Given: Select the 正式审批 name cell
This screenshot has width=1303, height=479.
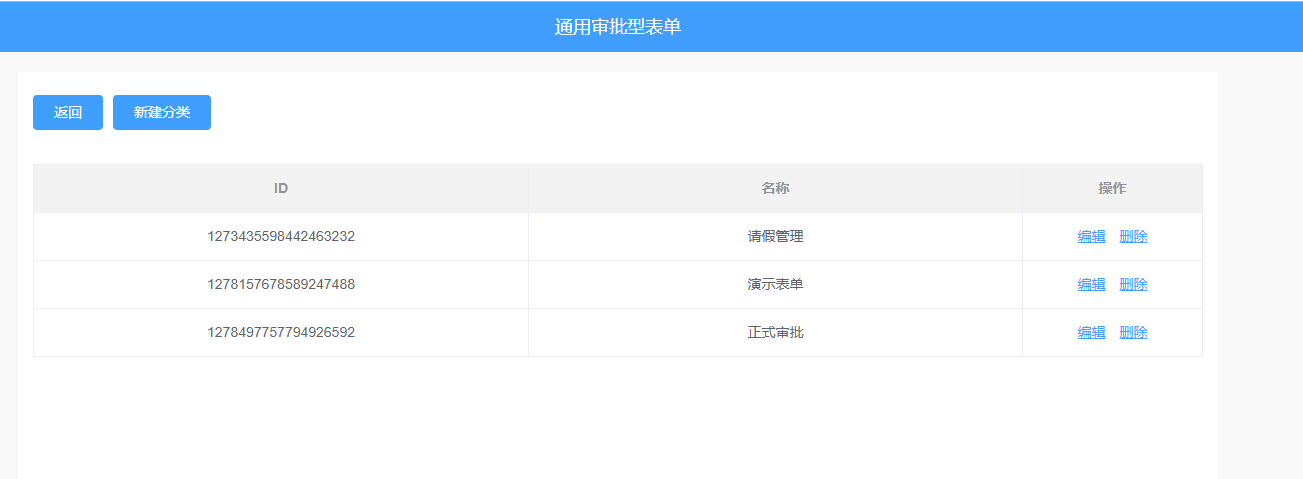Looking at the screenshot, I should point(775,333).
